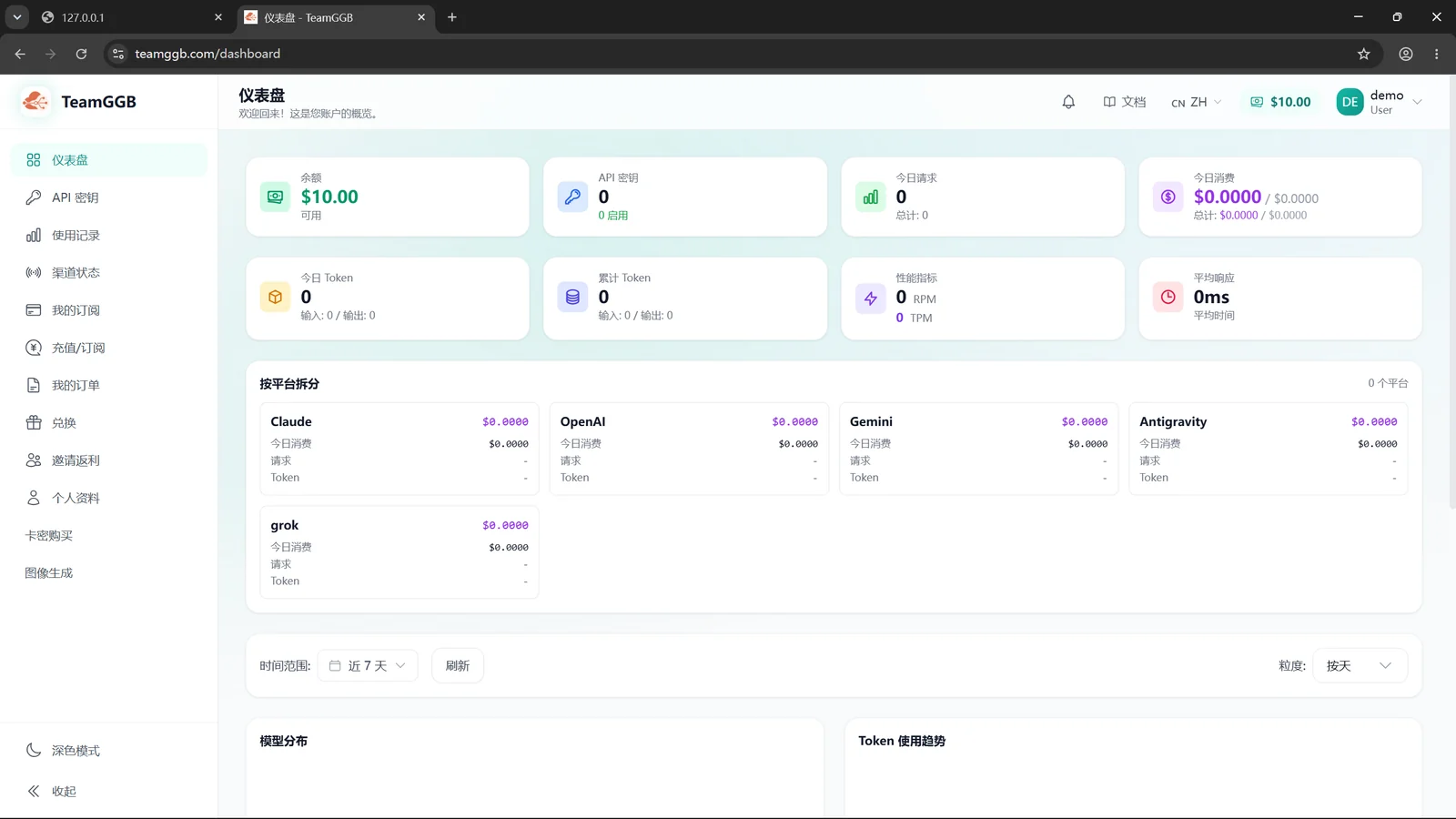Click the 兑换 gift icon

(x=34, y=422)
